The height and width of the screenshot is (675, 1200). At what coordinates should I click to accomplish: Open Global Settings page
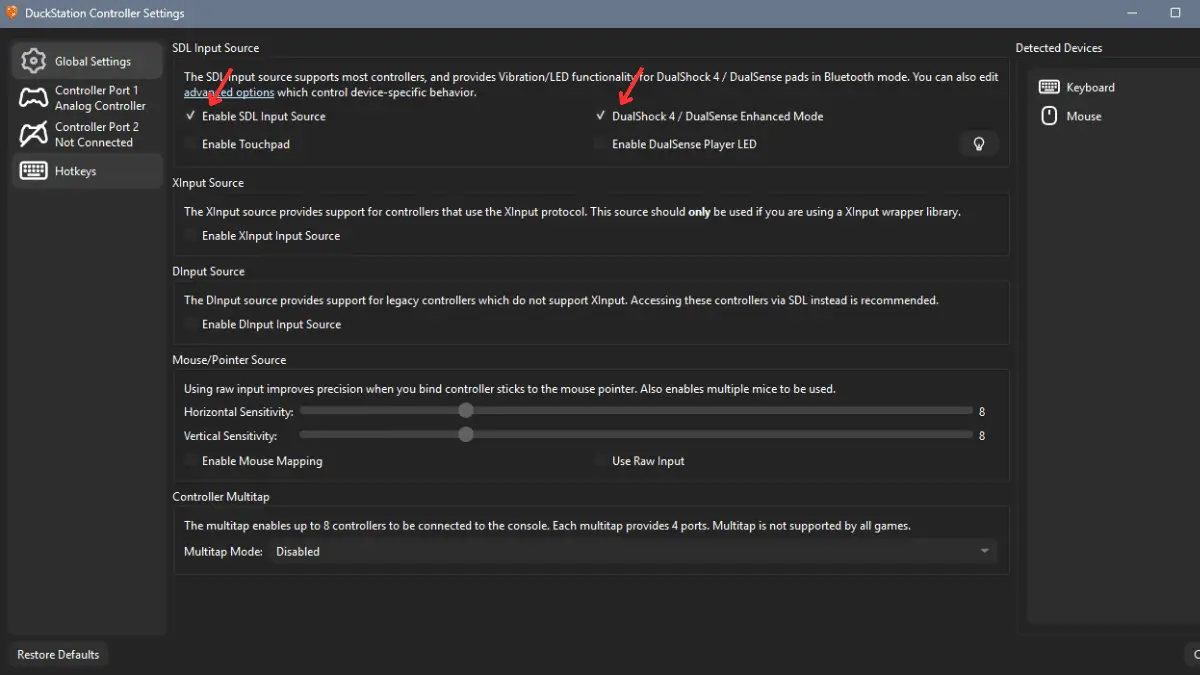(87, 61)
